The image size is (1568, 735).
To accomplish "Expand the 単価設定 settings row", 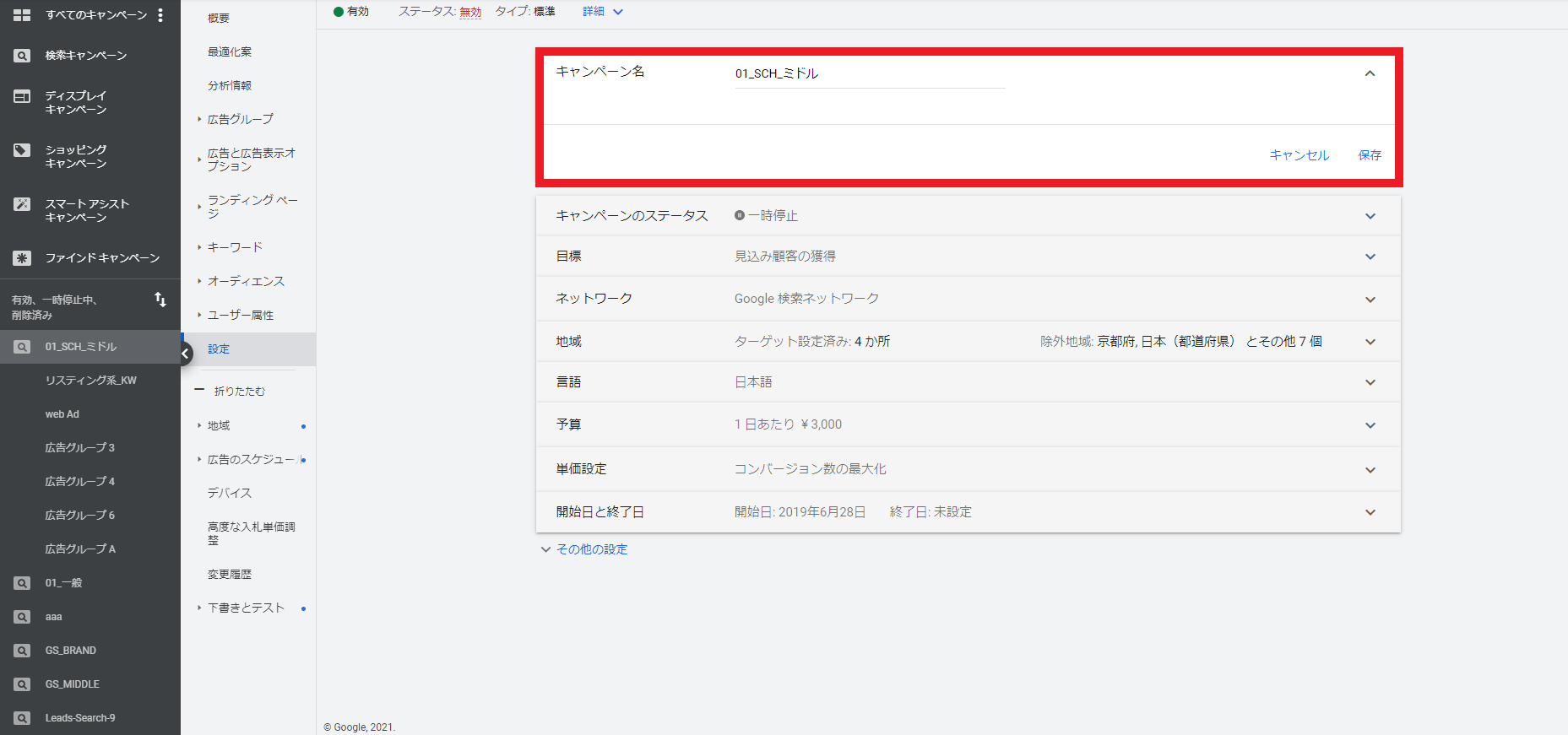I will [1370, 470].
